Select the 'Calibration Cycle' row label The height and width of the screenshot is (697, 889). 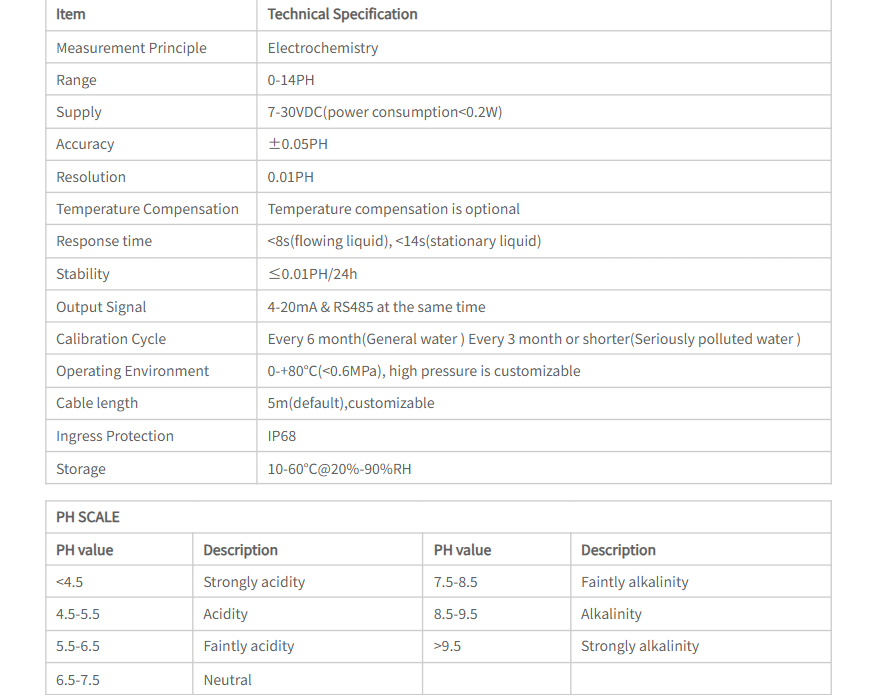(x=111, y=339)
